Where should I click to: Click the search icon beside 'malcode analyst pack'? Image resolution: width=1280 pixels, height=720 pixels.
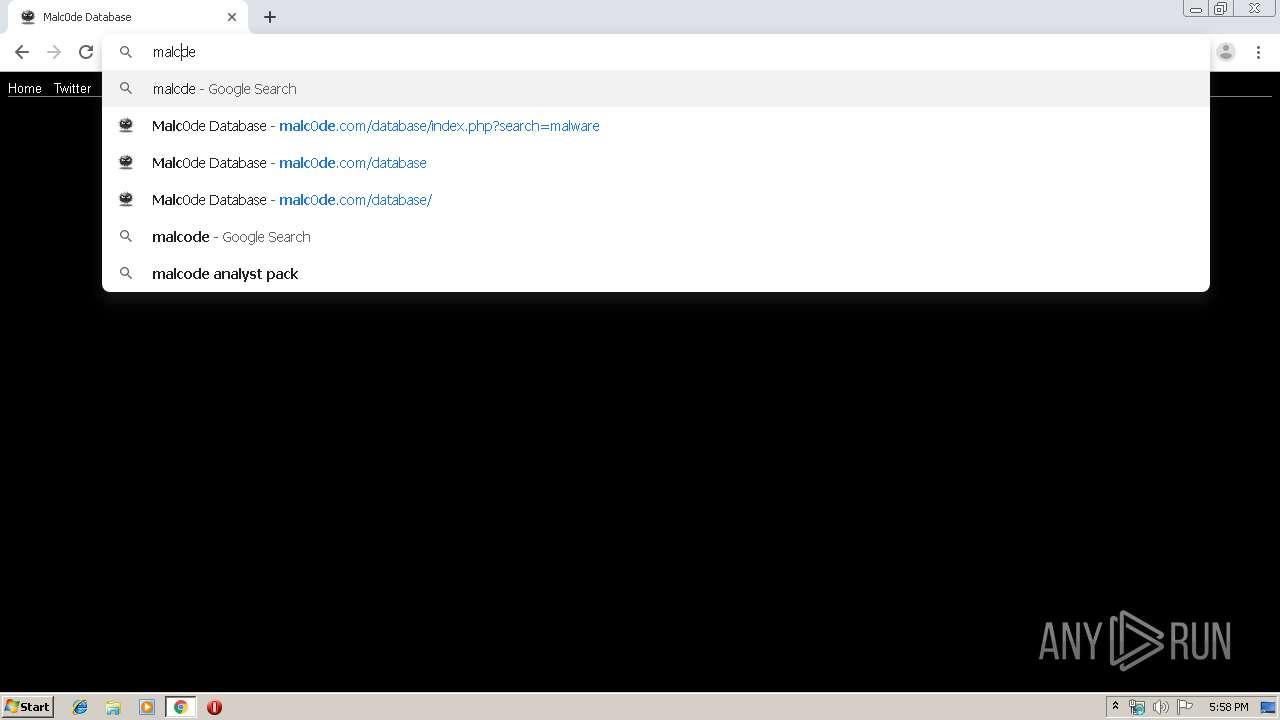(126, 273)
